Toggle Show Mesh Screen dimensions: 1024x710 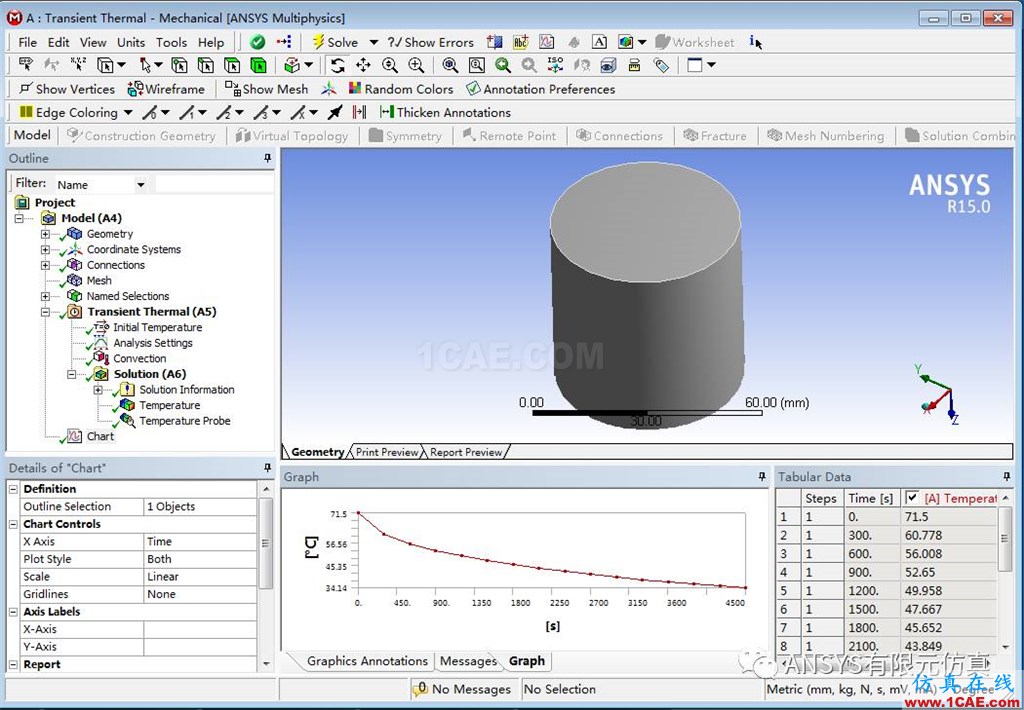pyautogui.click(x=266, y=89)
